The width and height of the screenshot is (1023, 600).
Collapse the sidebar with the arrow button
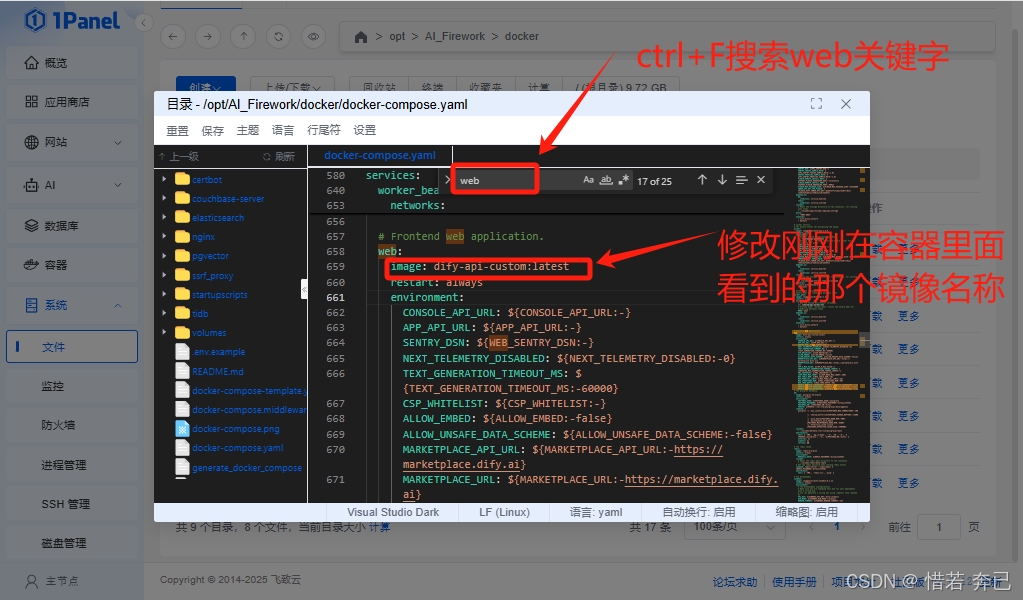tap(144, 23)
